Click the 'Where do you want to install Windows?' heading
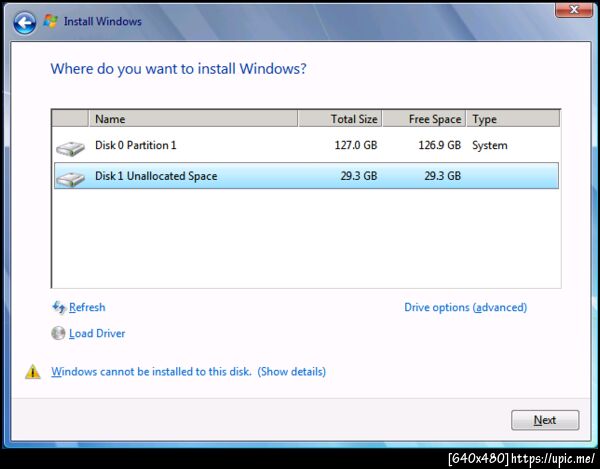 point(178,69)
